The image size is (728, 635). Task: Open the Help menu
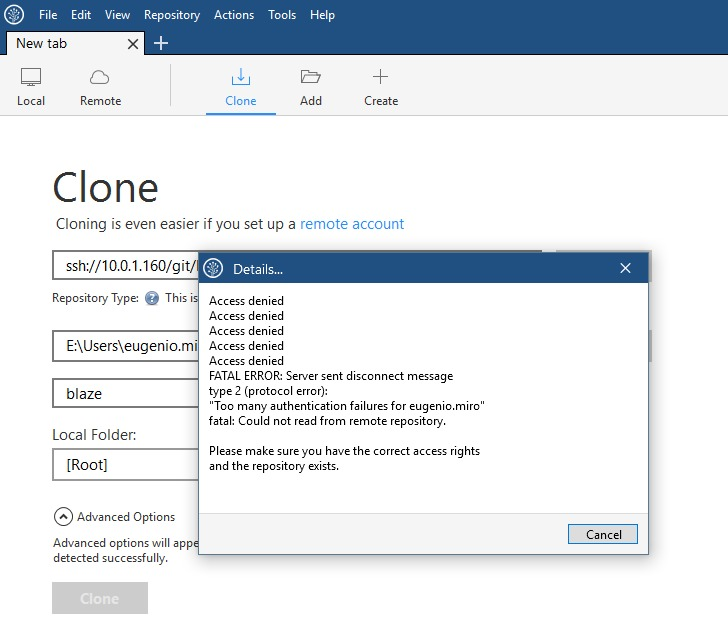click(x=322, y=15)
